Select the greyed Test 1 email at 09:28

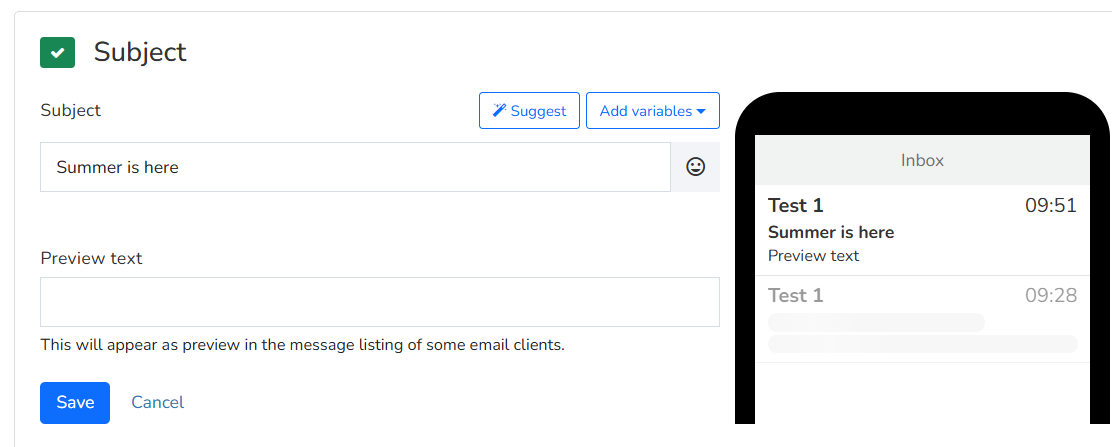[922, 319]
